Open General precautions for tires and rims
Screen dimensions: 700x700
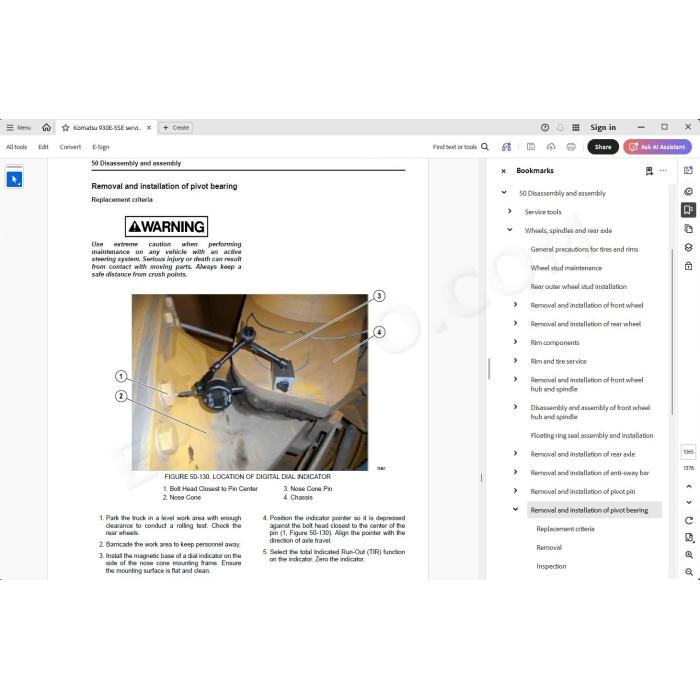[584, 249]
